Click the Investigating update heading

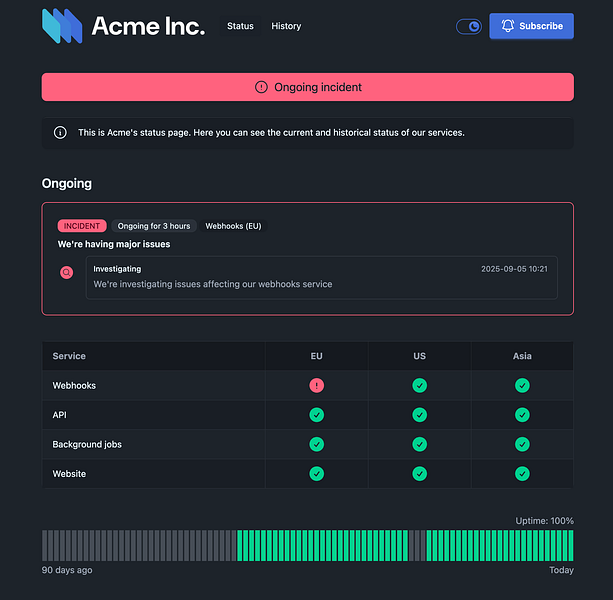tap(117, 269)
